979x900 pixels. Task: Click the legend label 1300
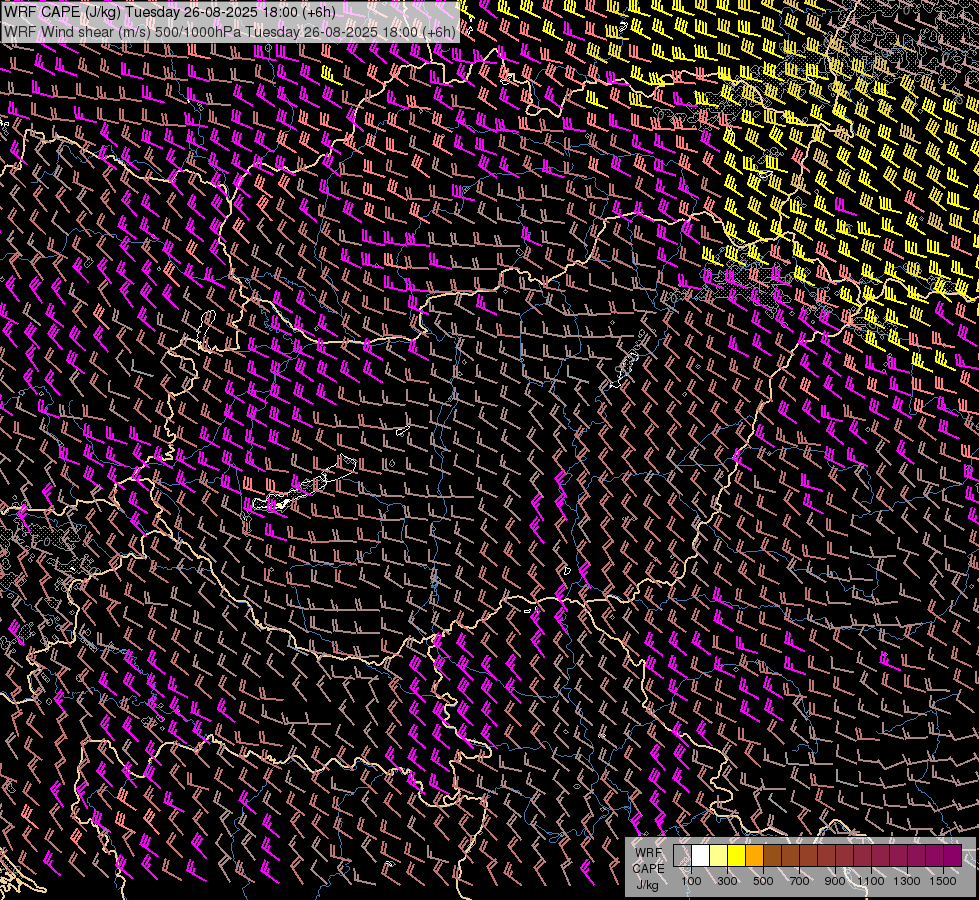pos(907,881)
